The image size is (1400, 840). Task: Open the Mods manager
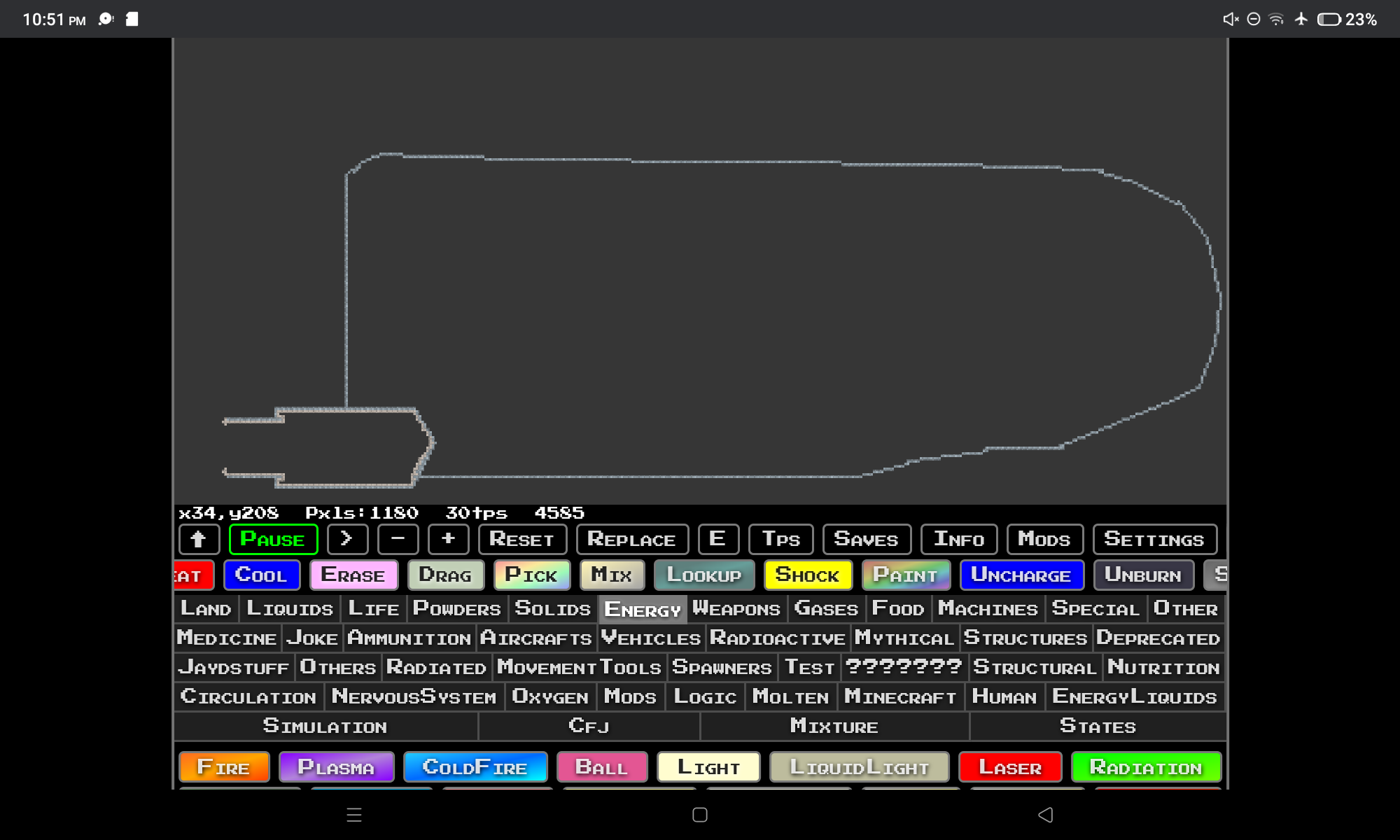[x=1044, y=540]
